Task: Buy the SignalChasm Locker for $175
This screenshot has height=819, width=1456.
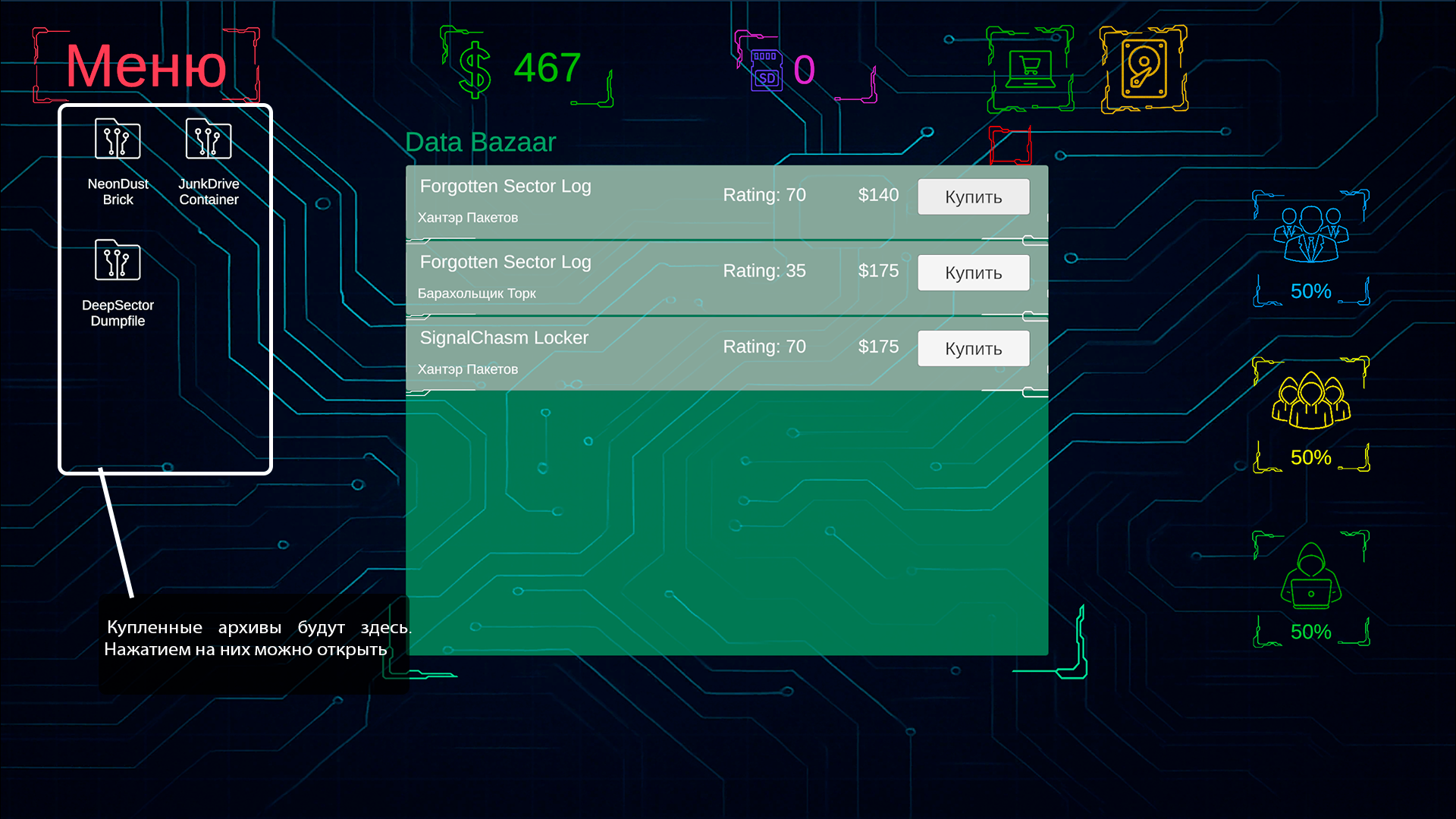Action: 973,349
